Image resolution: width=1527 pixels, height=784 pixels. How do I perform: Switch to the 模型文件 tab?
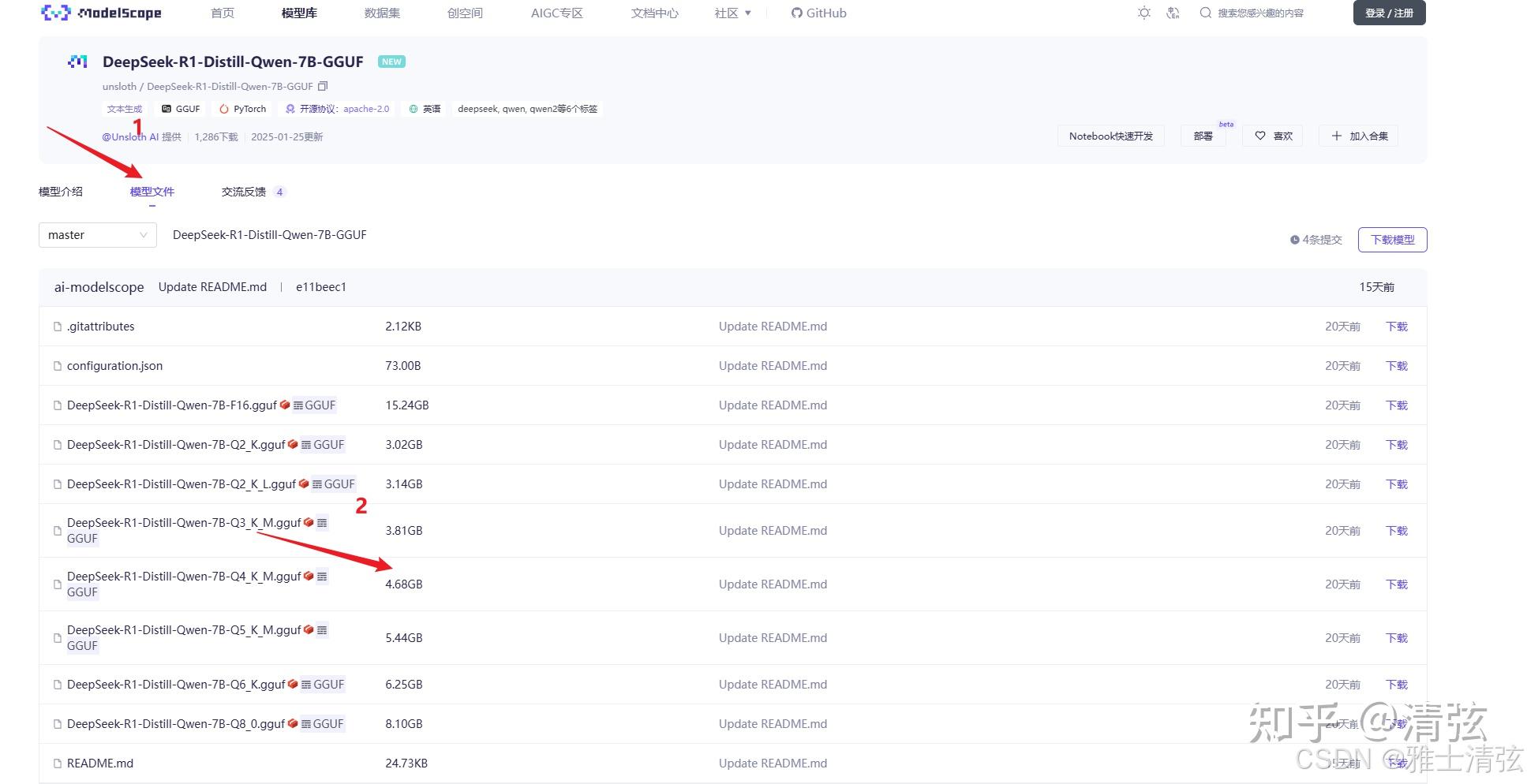pyautogui.click(x=152, y=192)
